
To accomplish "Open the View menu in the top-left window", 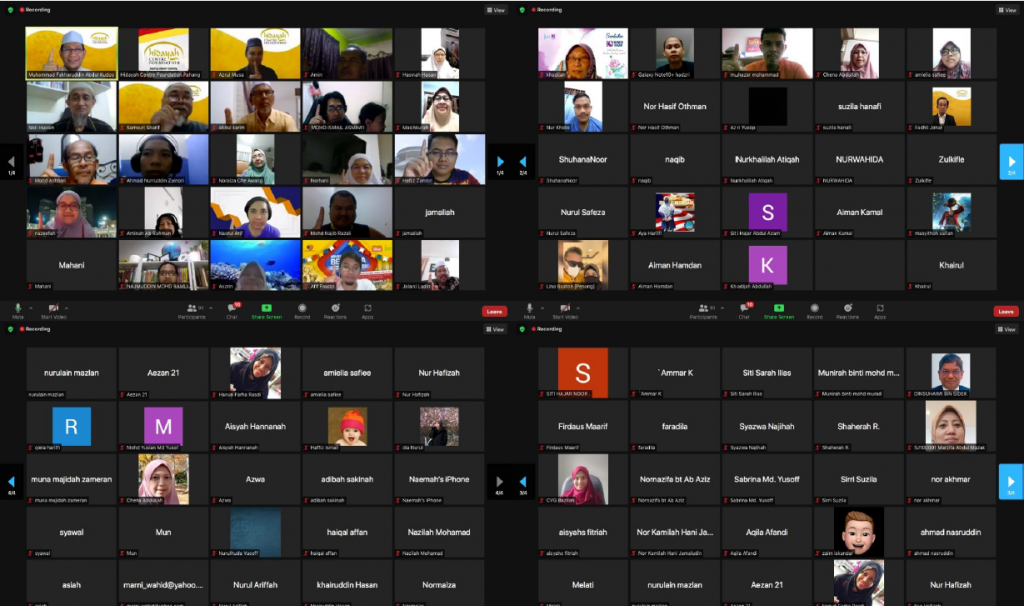I will click(497, 10).
